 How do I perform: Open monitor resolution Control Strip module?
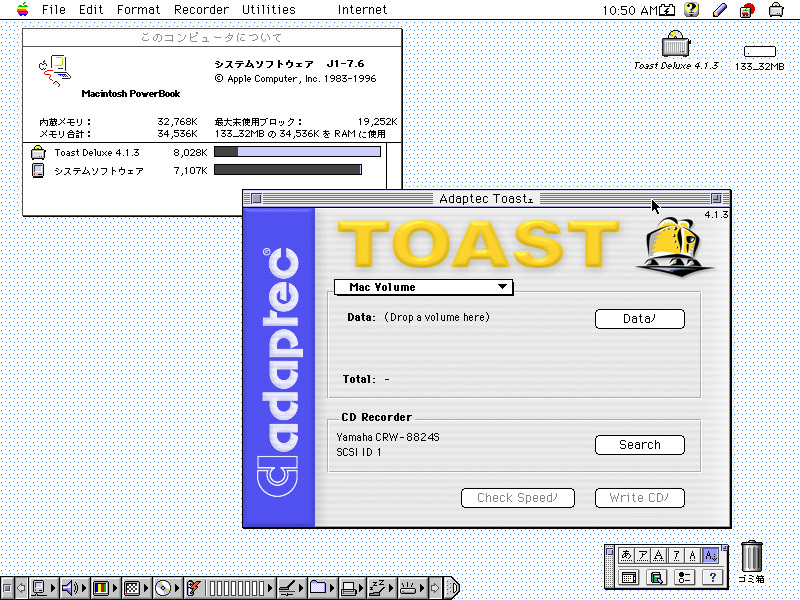[136, 588]
